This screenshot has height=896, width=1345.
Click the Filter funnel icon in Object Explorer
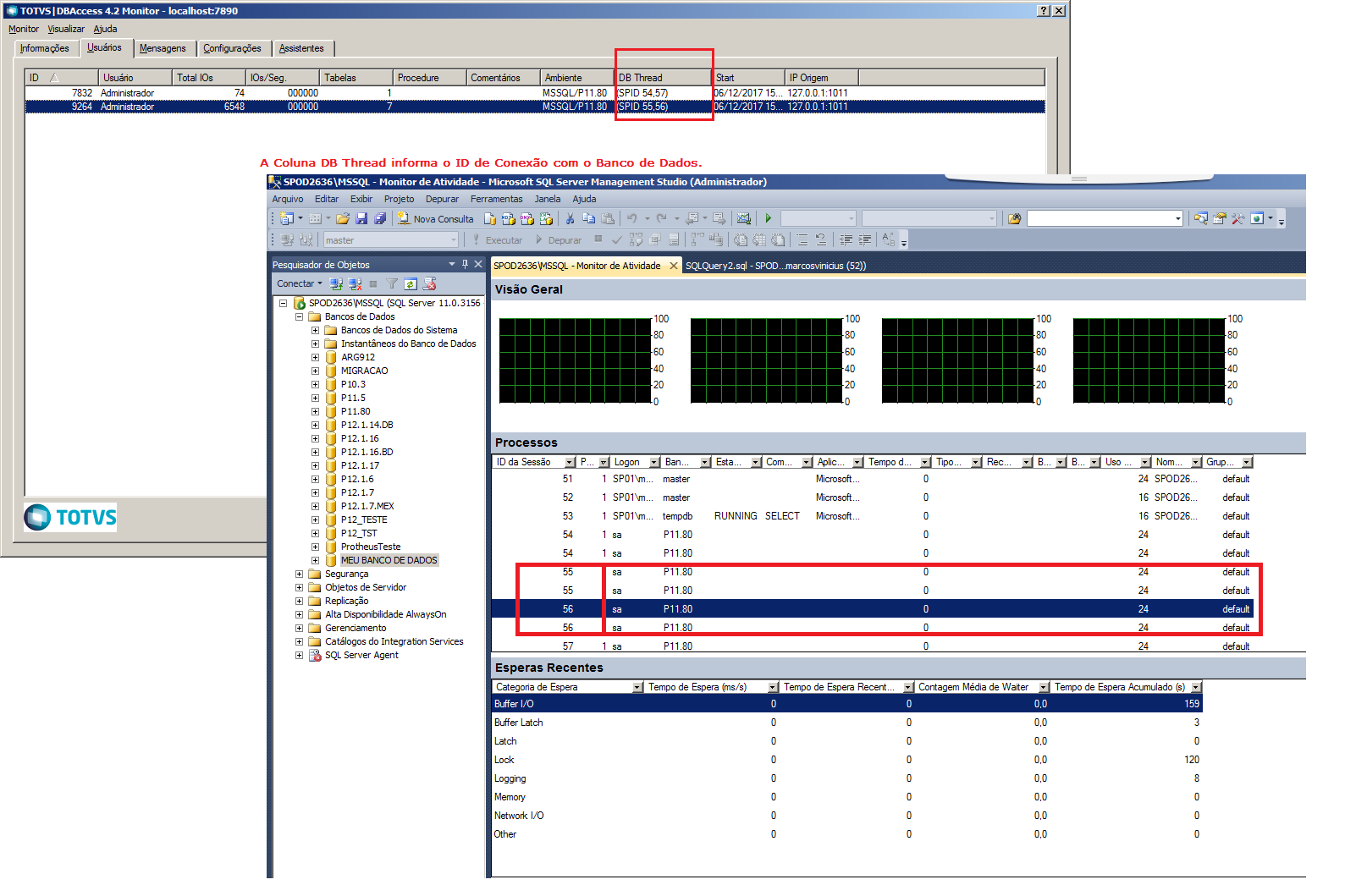392,283
